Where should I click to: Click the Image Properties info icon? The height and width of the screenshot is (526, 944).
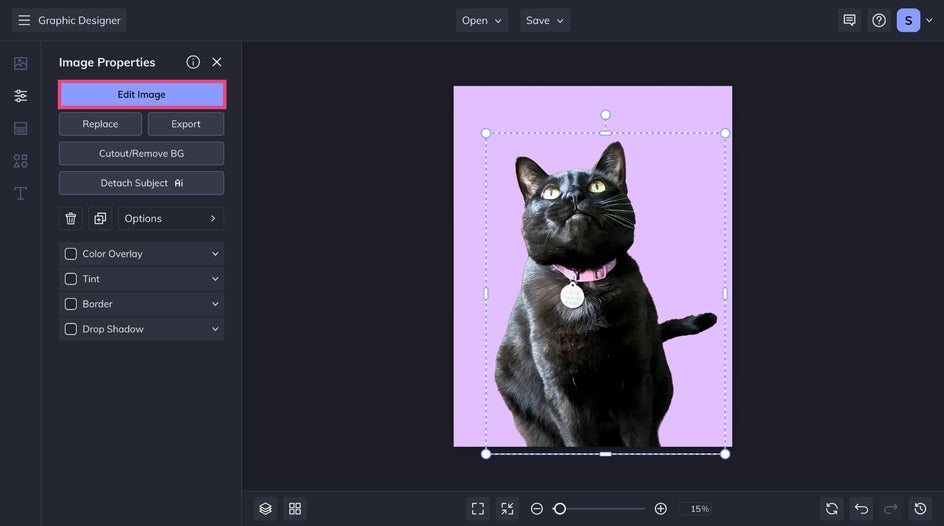tap(193, 62)
